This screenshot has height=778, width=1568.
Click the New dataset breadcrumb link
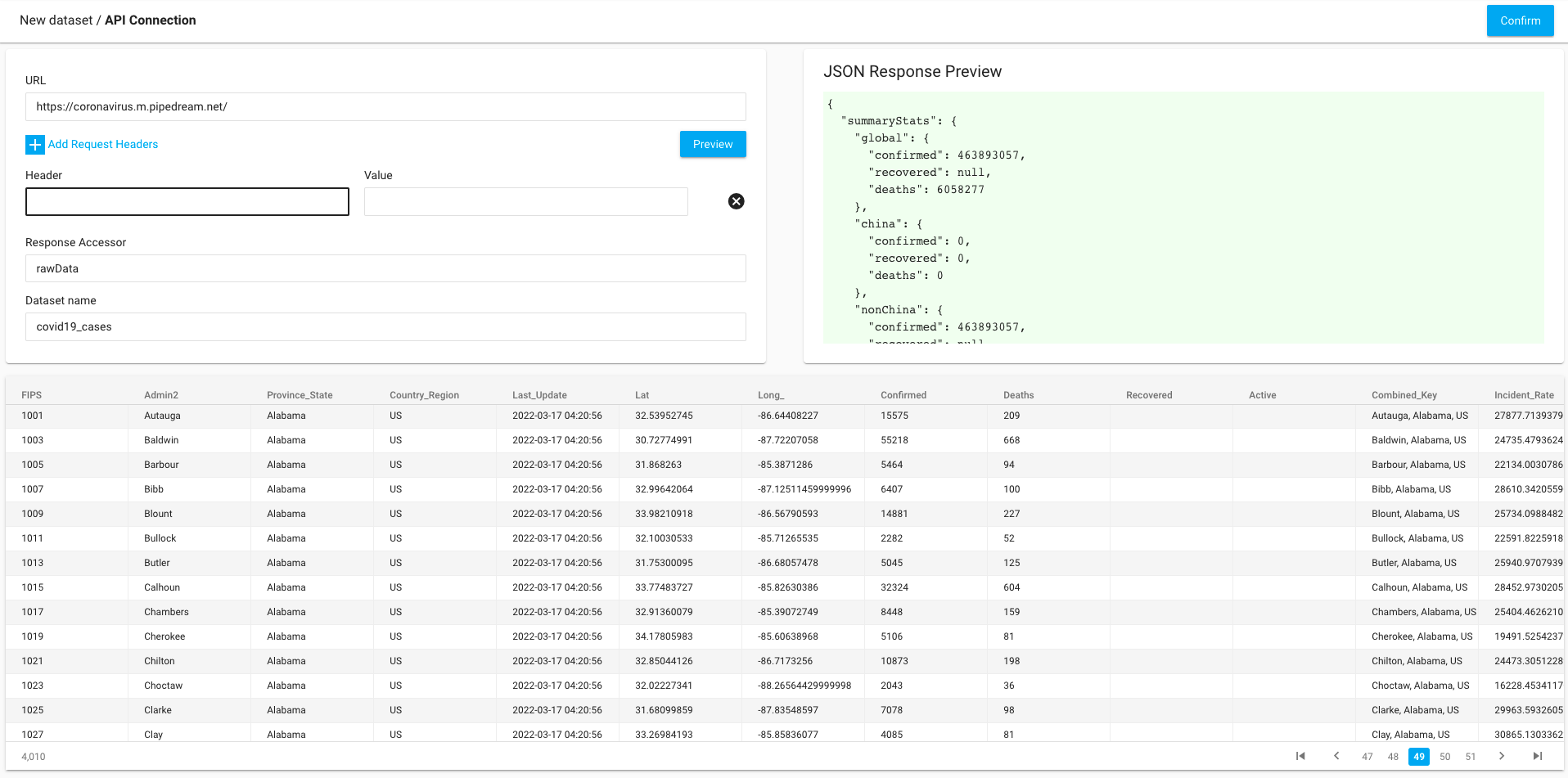54,20
